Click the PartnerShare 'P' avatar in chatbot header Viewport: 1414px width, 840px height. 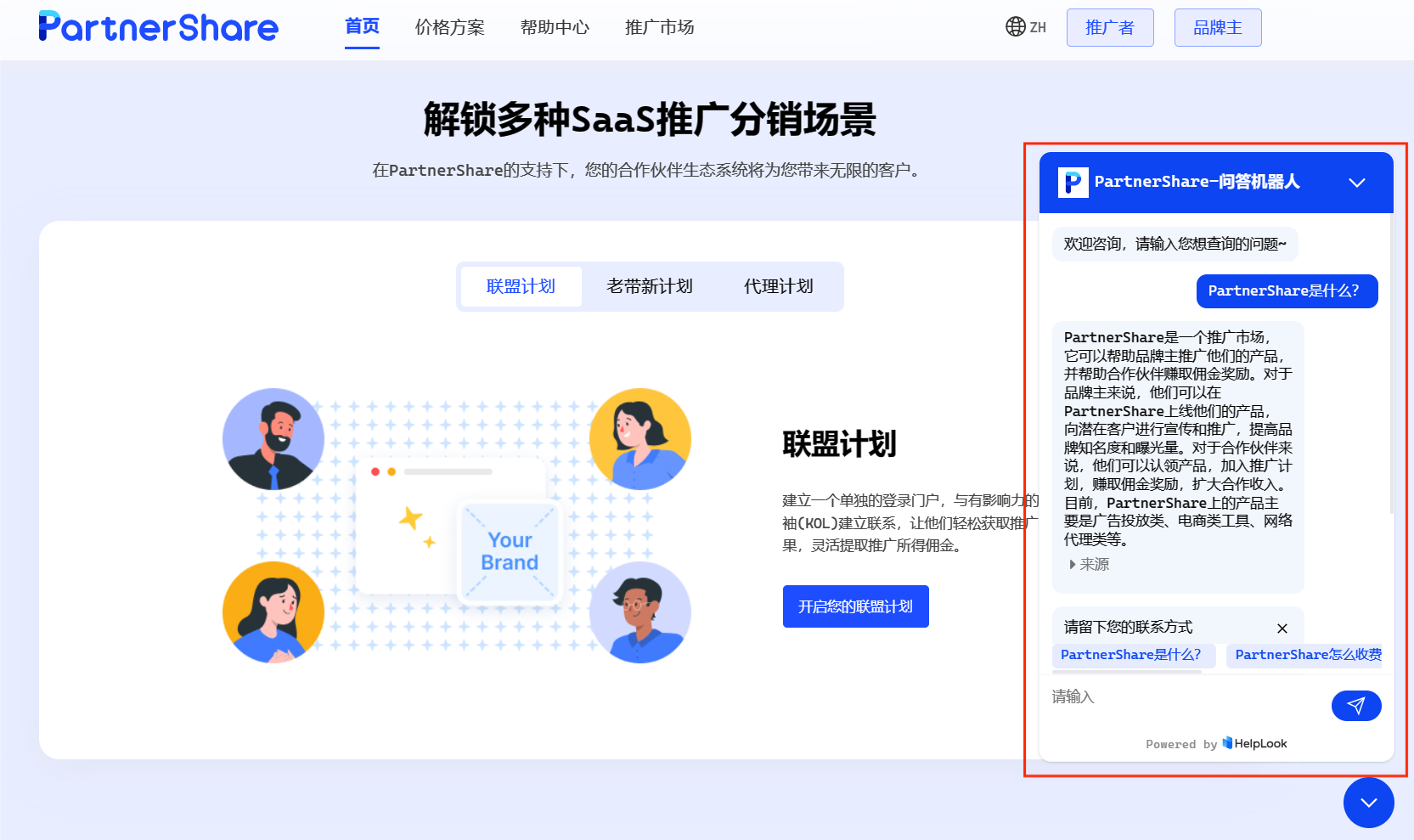[x=1073, y=182]
